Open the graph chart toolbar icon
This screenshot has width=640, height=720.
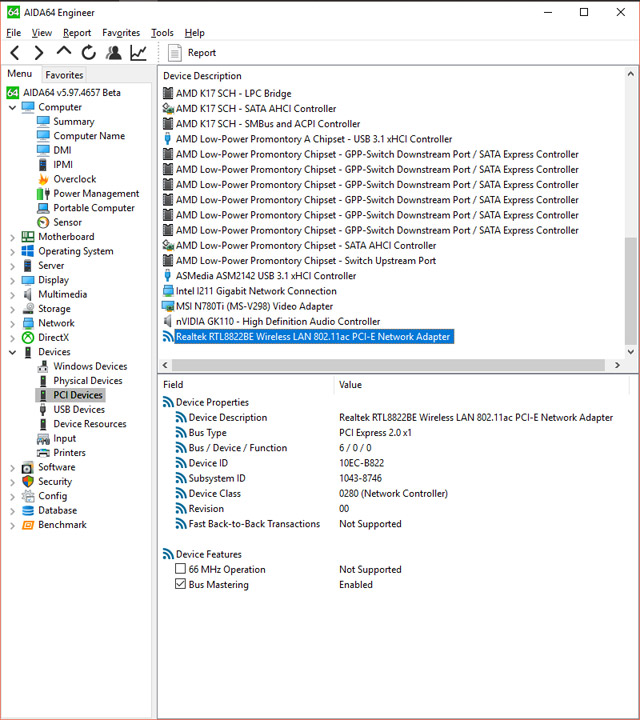tap(138, 53)
